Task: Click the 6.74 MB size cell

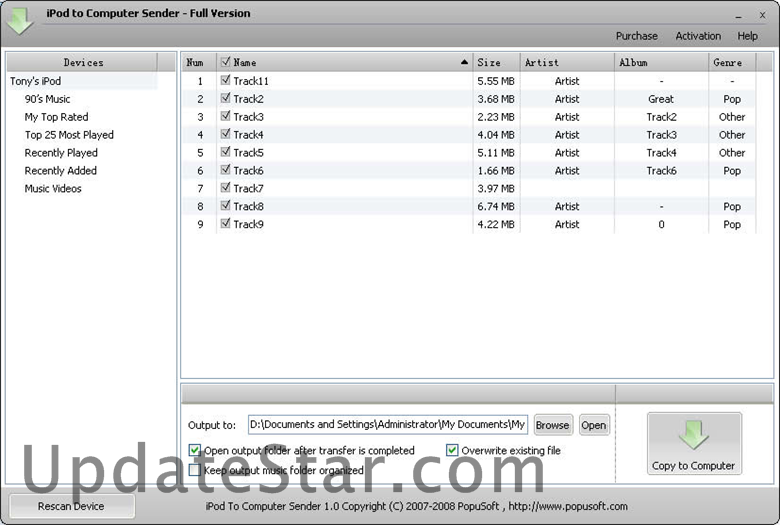Action: pos(496,206)
